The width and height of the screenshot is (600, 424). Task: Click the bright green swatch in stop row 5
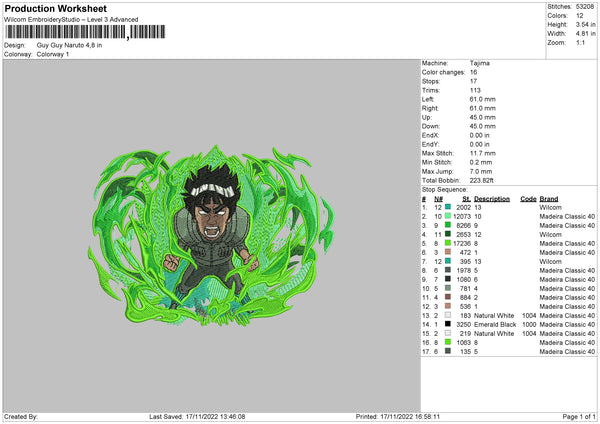pos(448,243)
